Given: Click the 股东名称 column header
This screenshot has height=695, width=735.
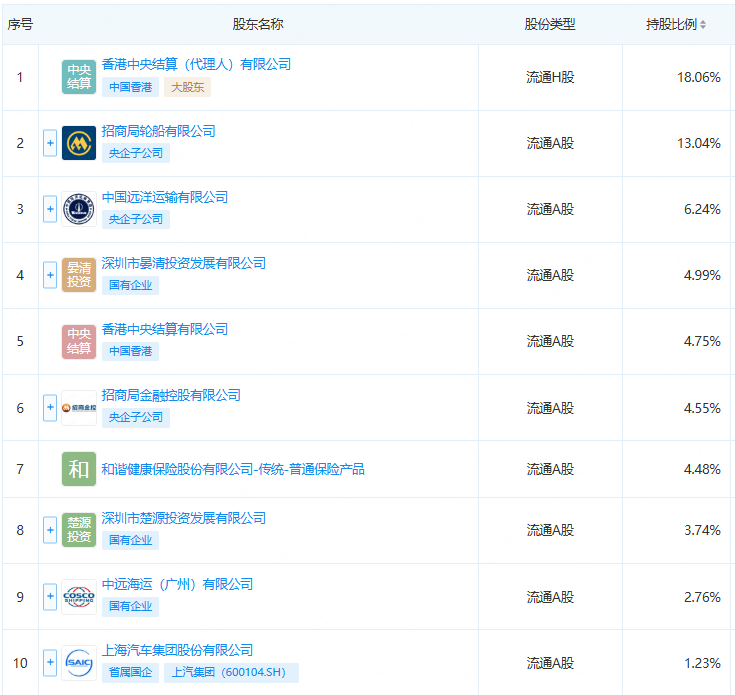Looking at the screenshot, I should [258, 24].
